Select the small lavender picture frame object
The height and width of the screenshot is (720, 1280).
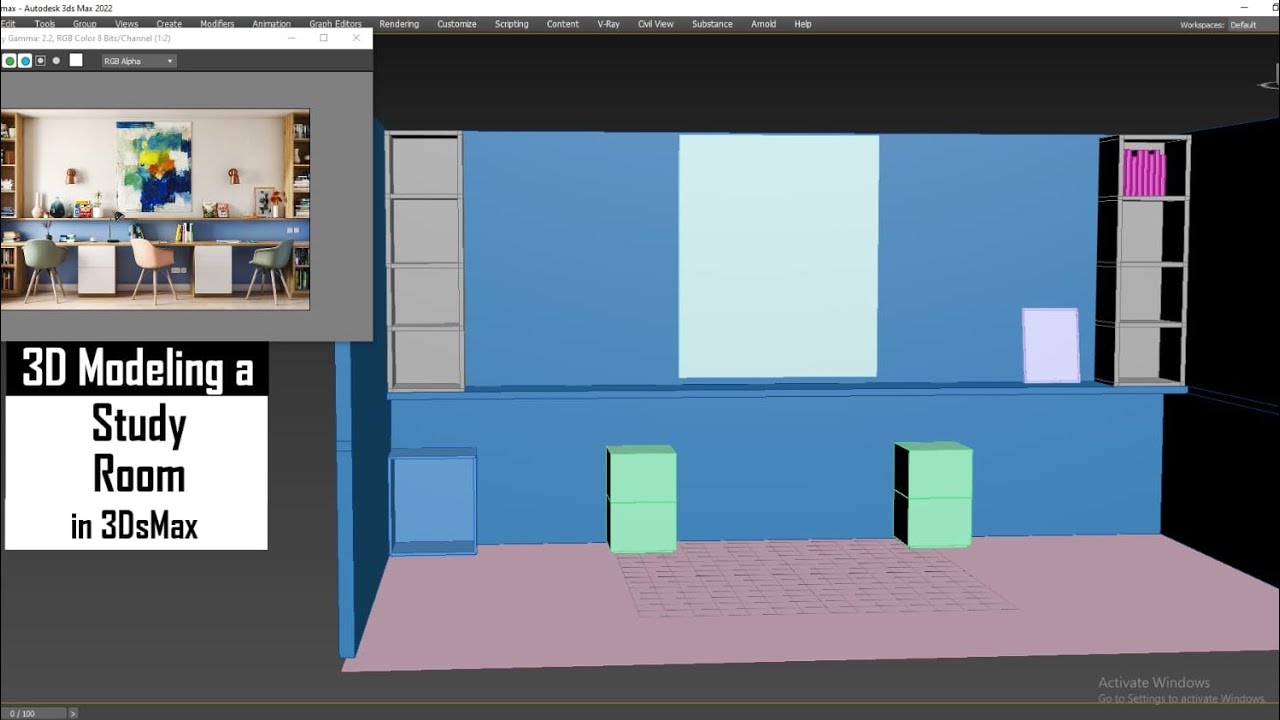(1051, 345)
